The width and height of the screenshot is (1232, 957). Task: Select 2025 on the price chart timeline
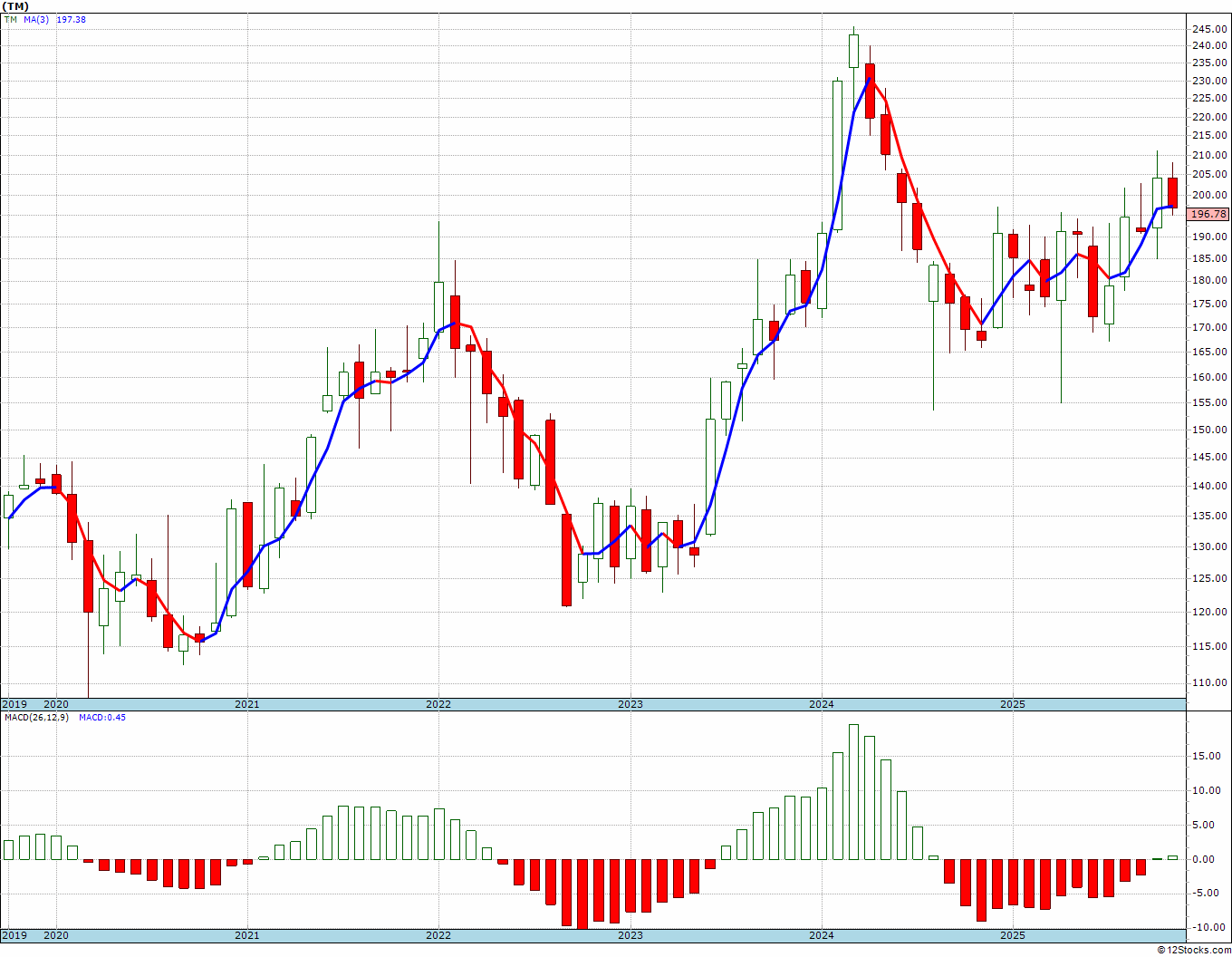[x=1013, y=704]
